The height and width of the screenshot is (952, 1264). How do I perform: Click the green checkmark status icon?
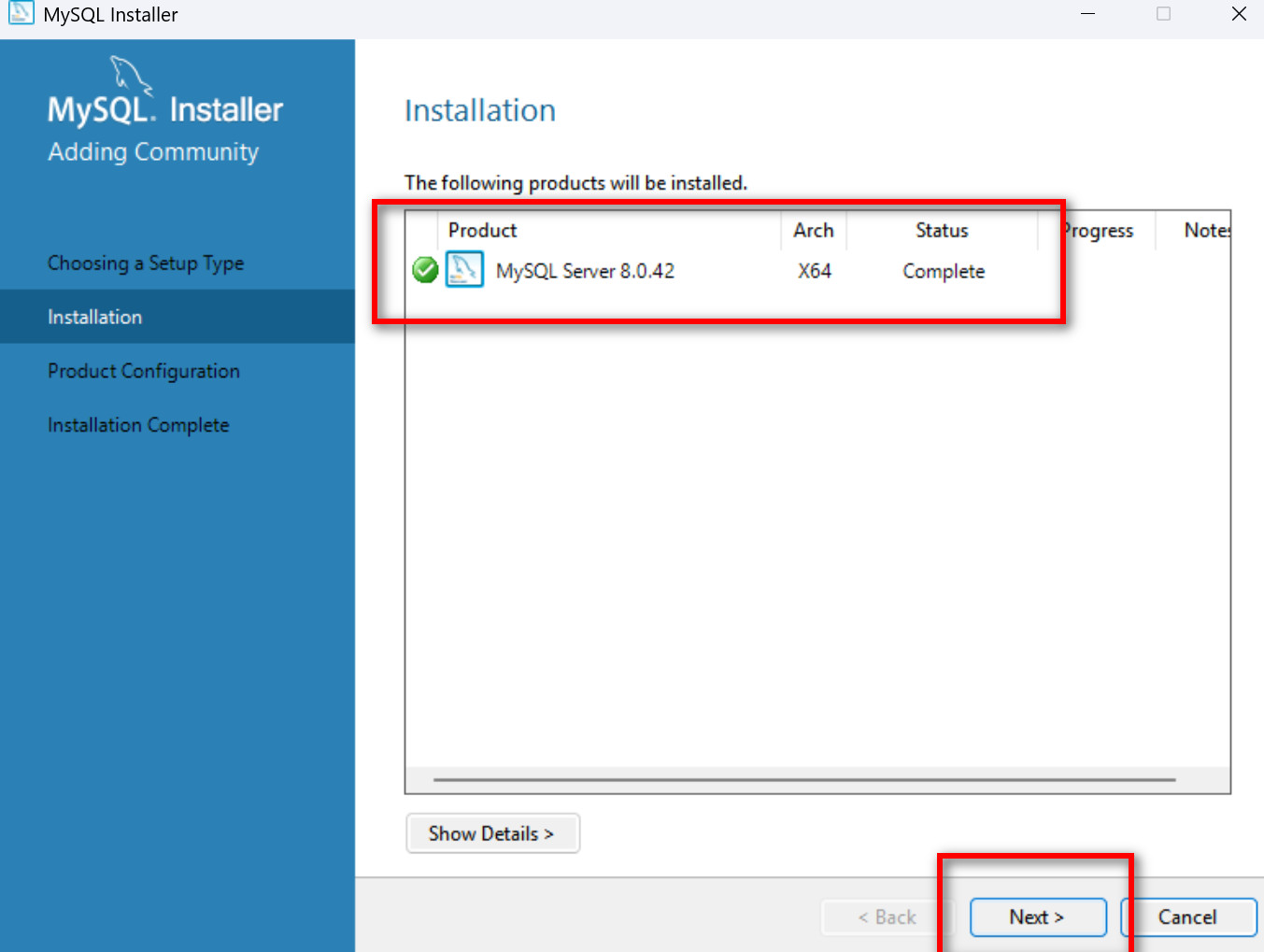[425, 271]
